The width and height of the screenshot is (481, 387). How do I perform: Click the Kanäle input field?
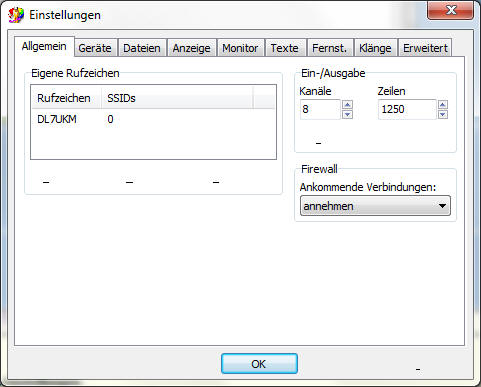(x=320, y=109)
